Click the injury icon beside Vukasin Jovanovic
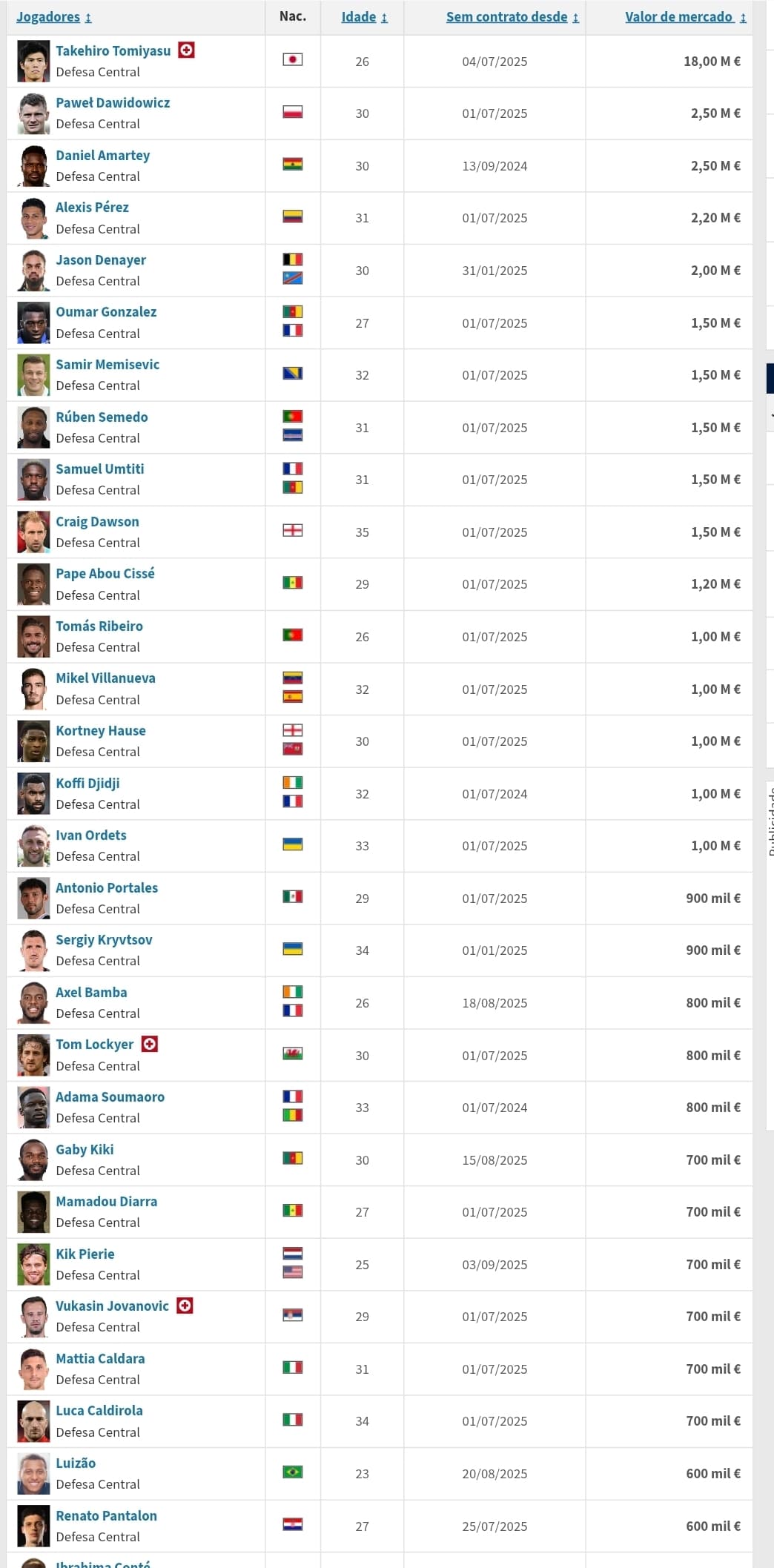The height and width of the screenshot is (1568, 774). [185, 1306]
